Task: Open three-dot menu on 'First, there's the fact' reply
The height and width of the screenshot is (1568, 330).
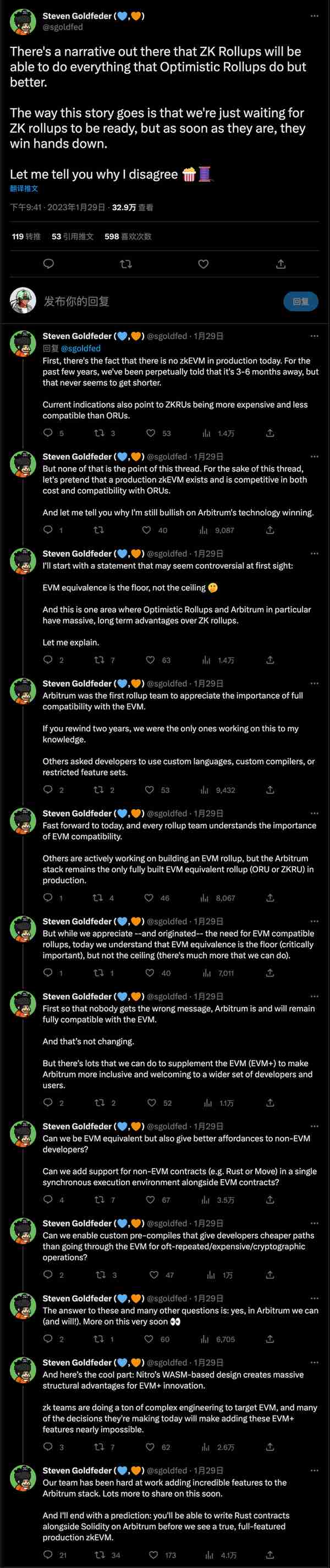Action: tap(314, 336)
